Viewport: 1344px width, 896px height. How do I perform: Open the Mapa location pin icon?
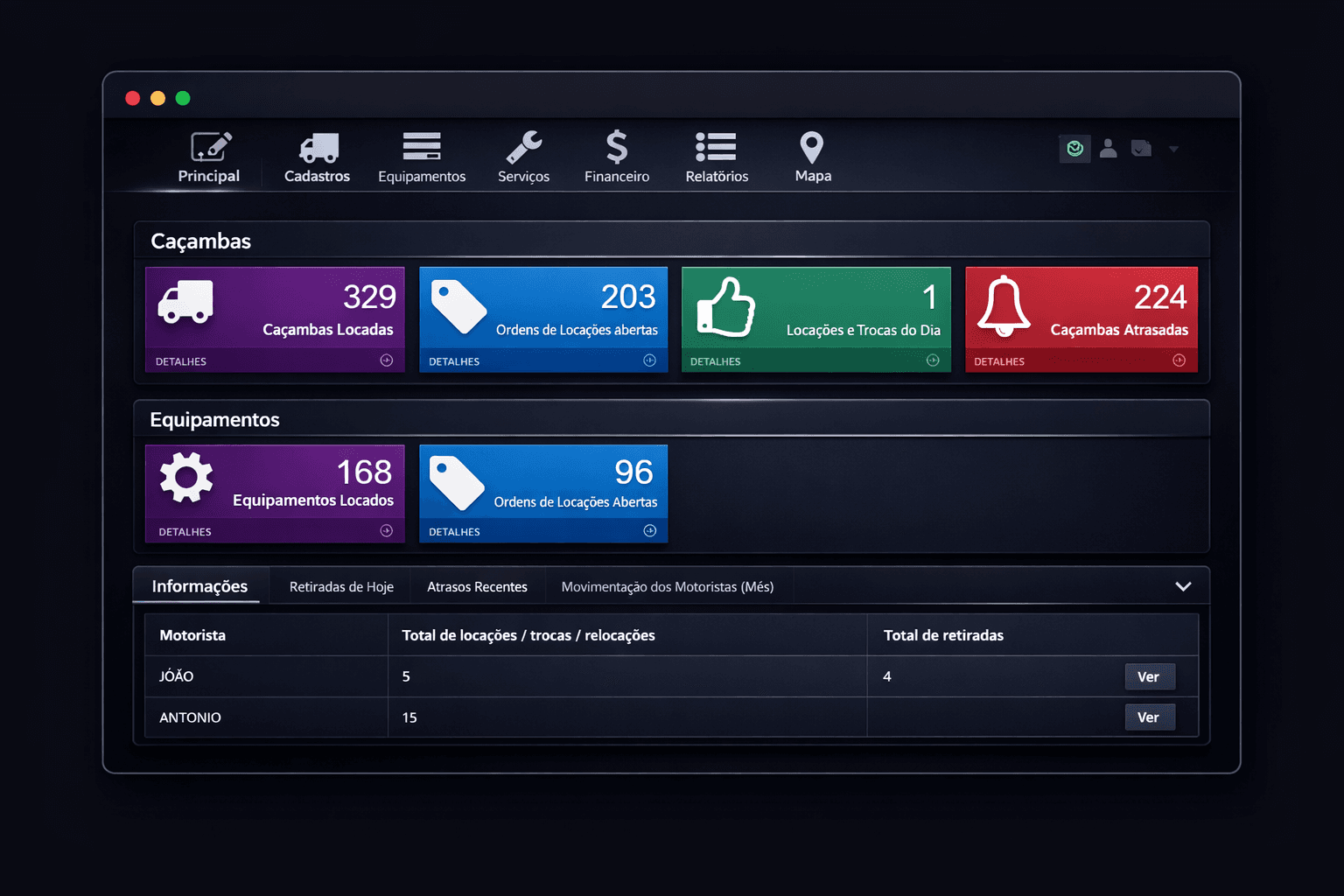click(811, 147)
